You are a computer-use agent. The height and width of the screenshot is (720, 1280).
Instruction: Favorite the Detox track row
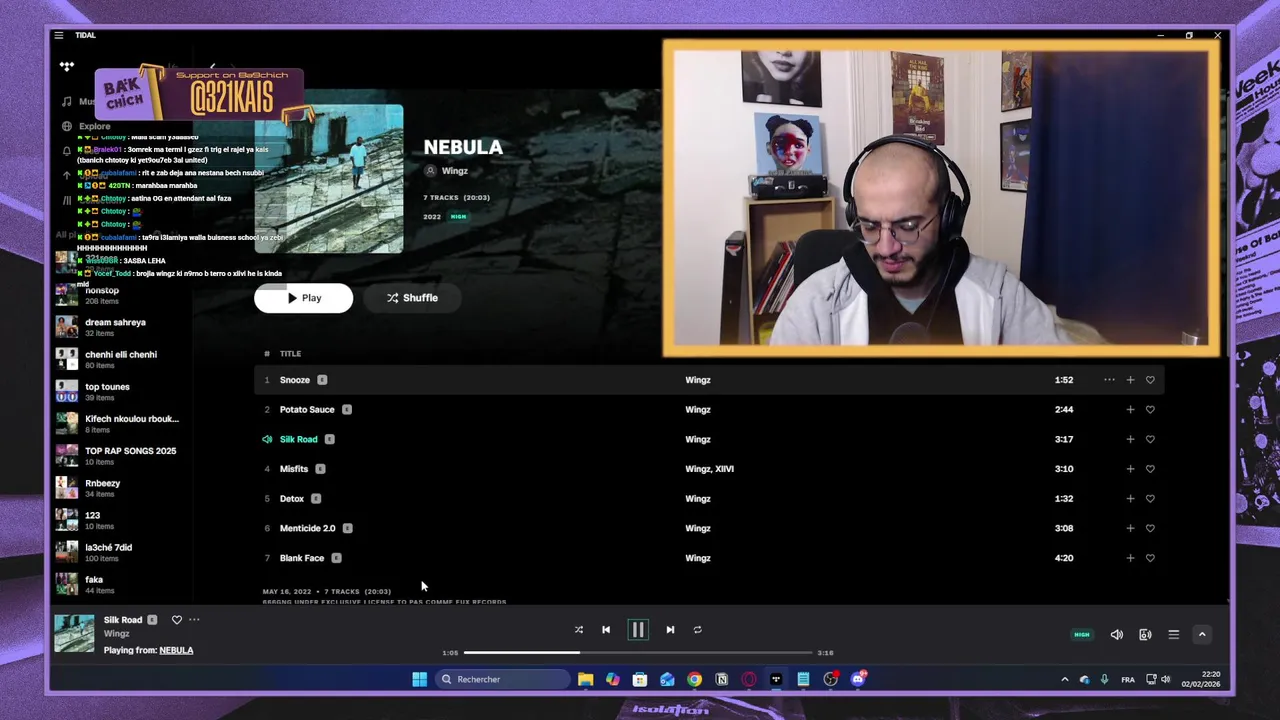(x=1150, y=498)
